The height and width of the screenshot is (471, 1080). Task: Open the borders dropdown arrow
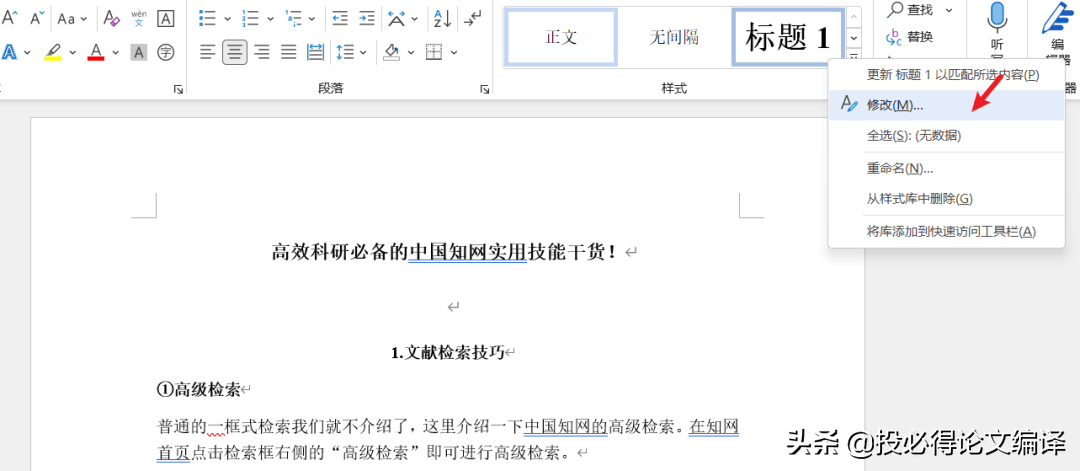pyautogui.click(x=453, y=52)
